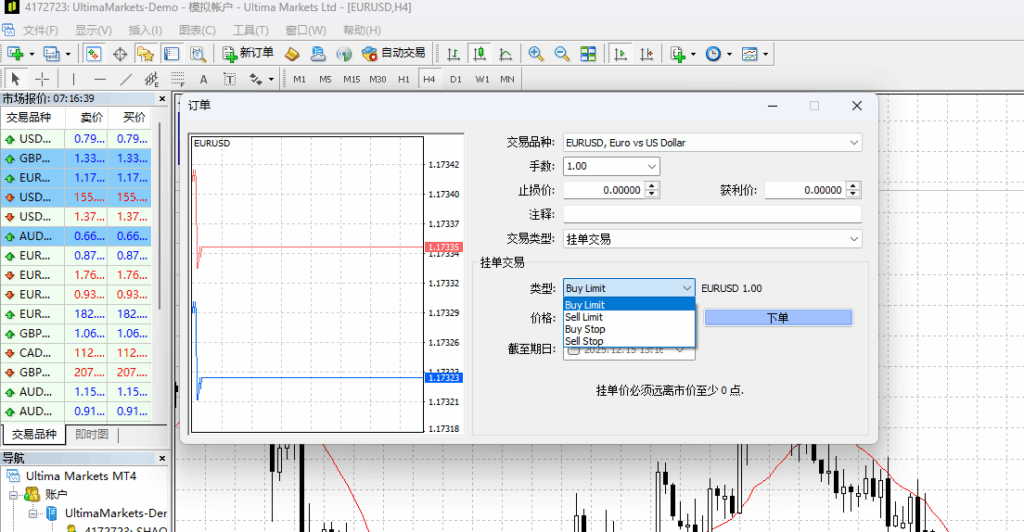The height and width of the screenshot is (532, 1024).
Task: Choose Buy Stop from the type list
Action: point(629,329)
